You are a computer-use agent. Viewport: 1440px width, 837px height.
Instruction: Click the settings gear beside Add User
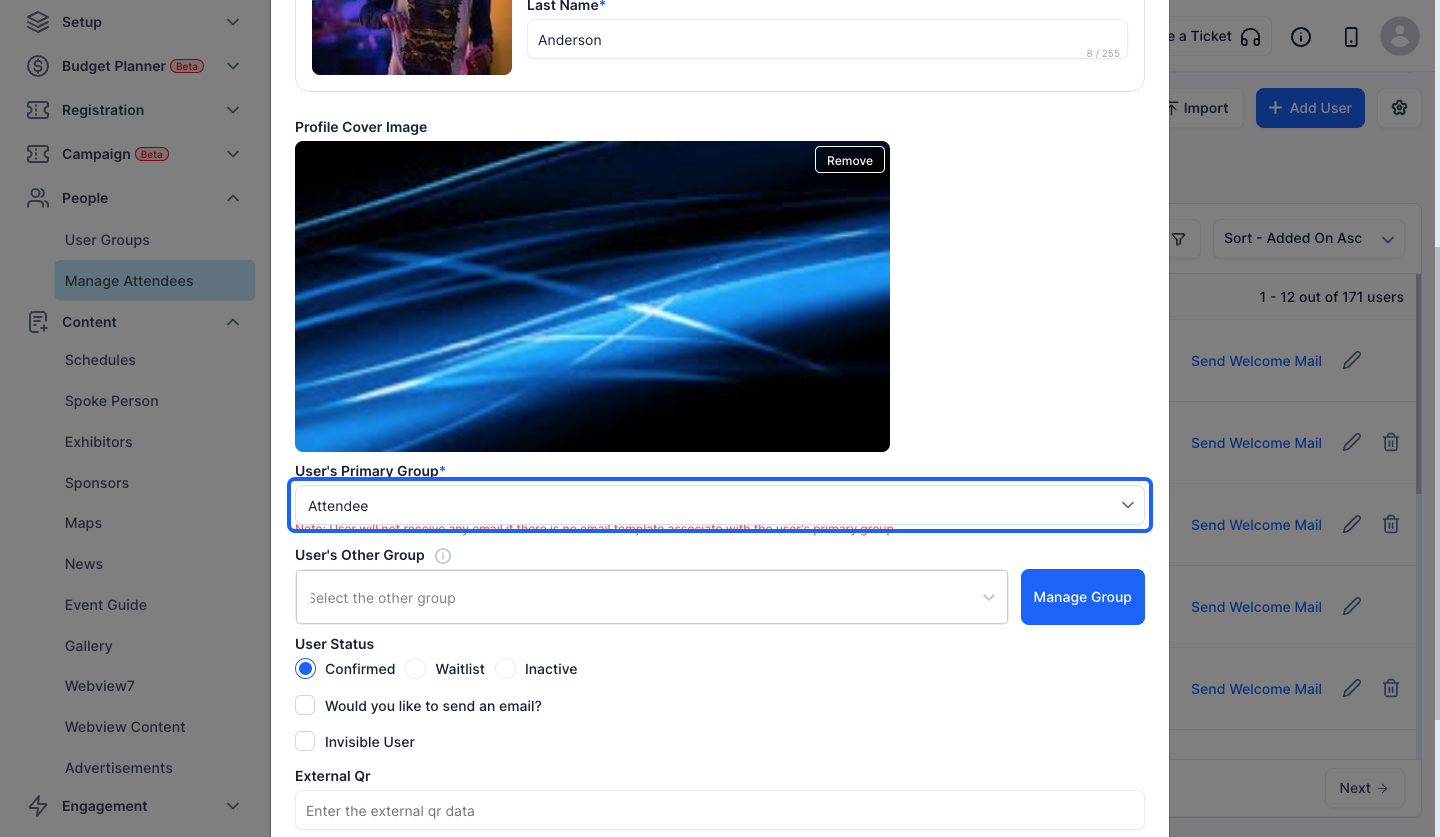pos(1399,108)
